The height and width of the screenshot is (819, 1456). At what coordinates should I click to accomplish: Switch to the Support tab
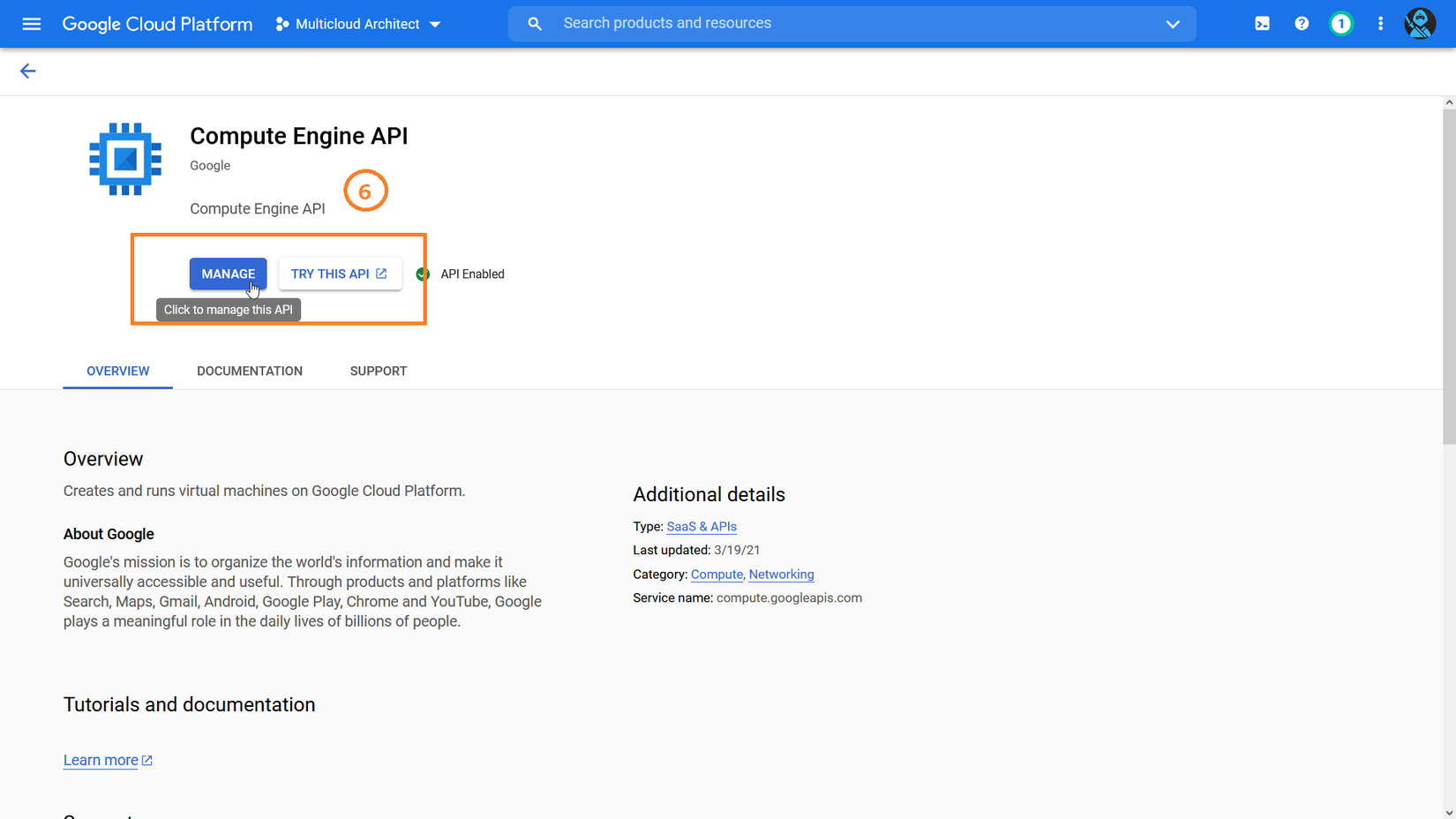pos(378,371)
